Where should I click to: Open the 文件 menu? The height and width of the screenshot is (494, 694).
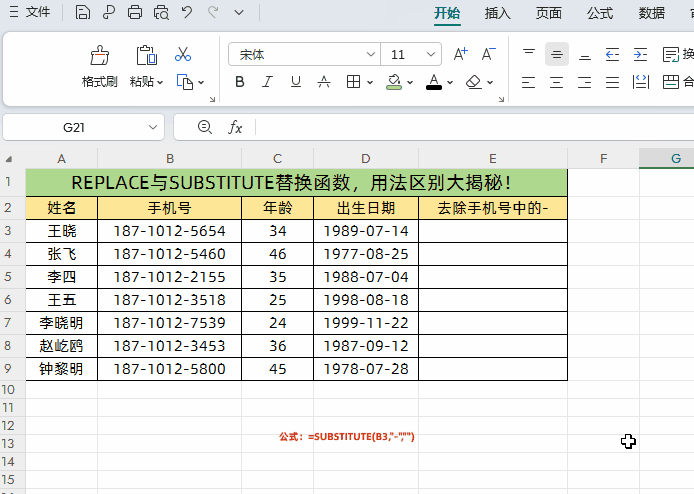[30, 12]
